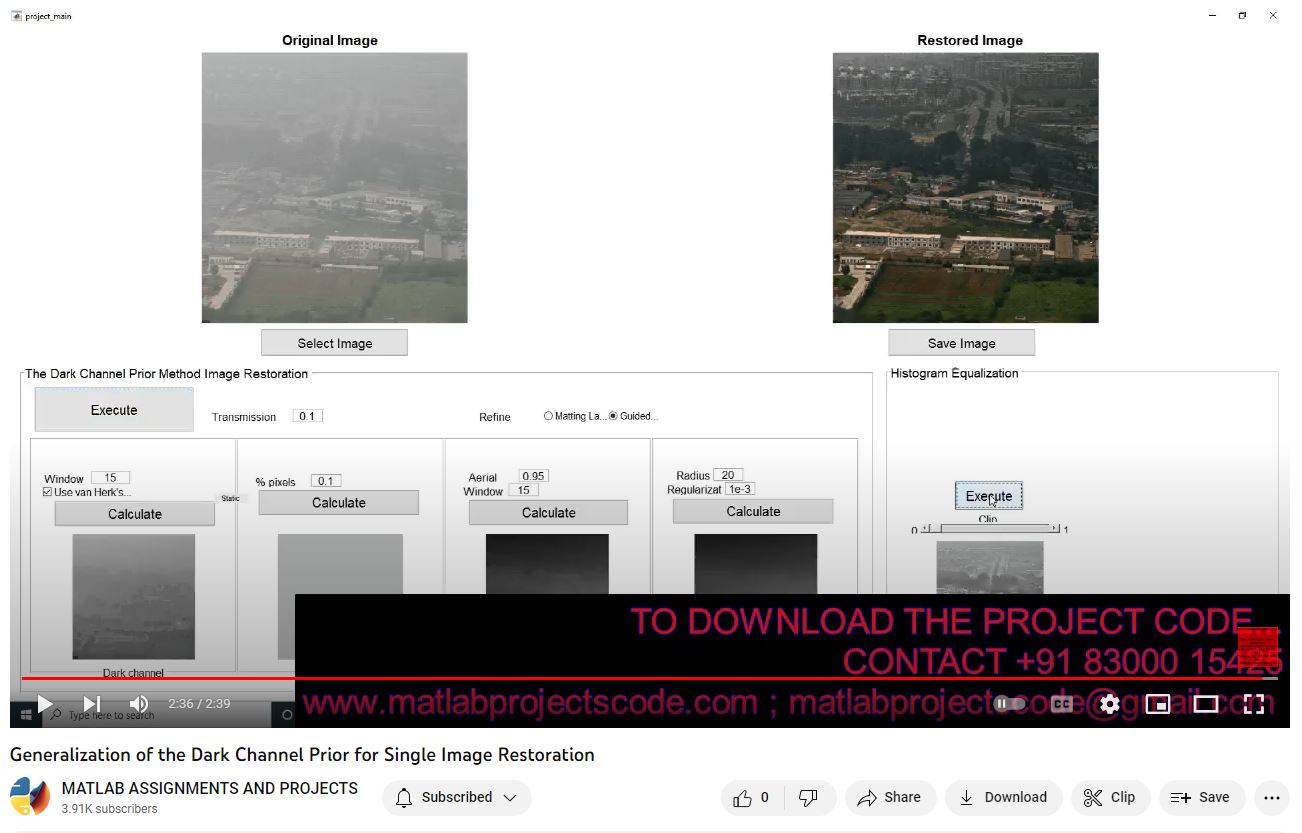Click the Share button

[x=890, y=797]
